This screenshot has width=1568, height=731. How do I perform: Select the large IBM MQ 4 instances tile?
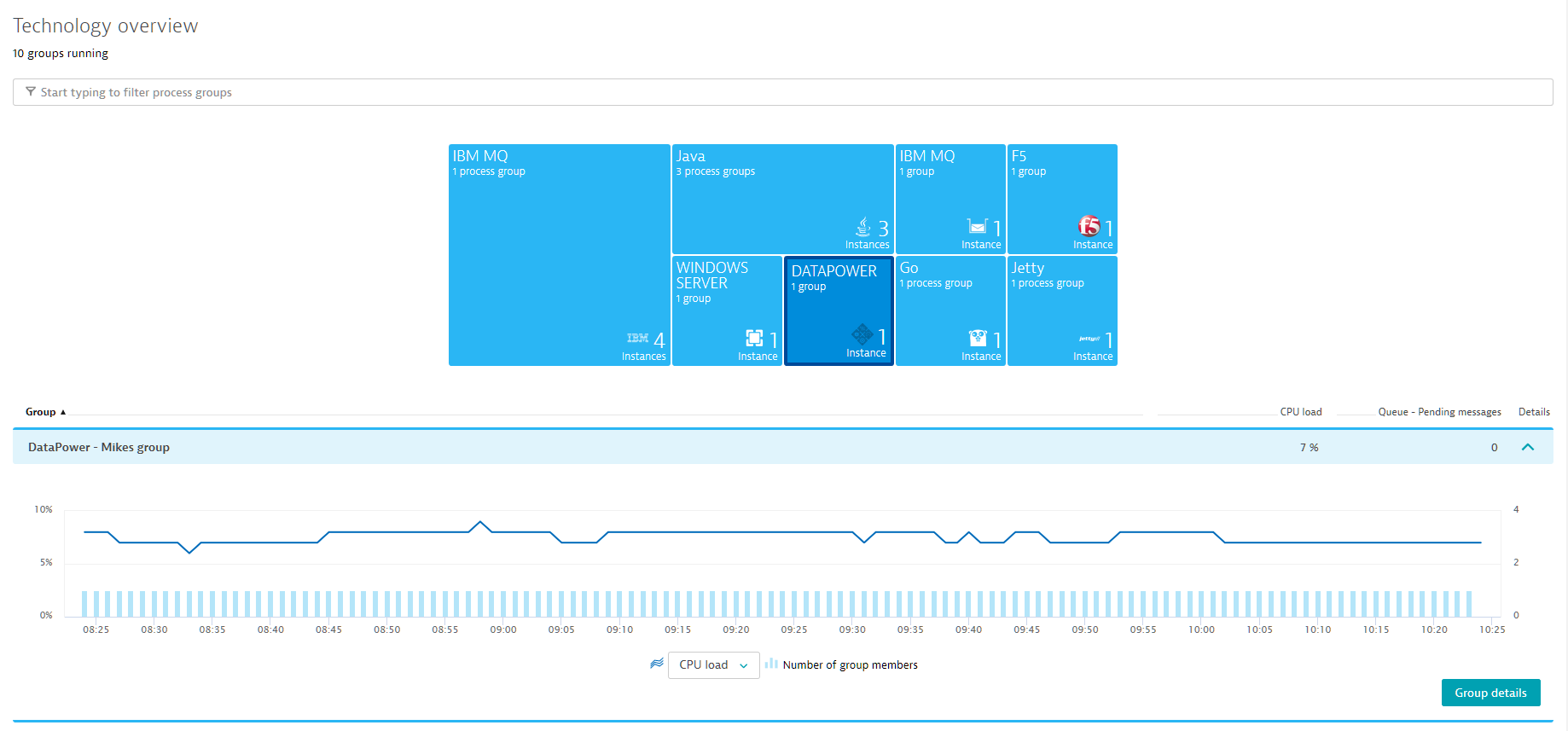tap(560, 255)
